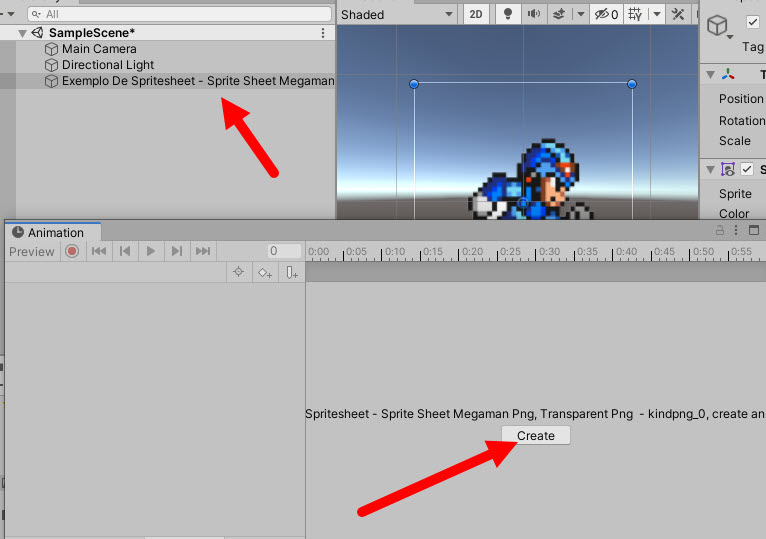Open scene effects dropdown arrow
The image size is (766, 539).
tap(580, 14)
